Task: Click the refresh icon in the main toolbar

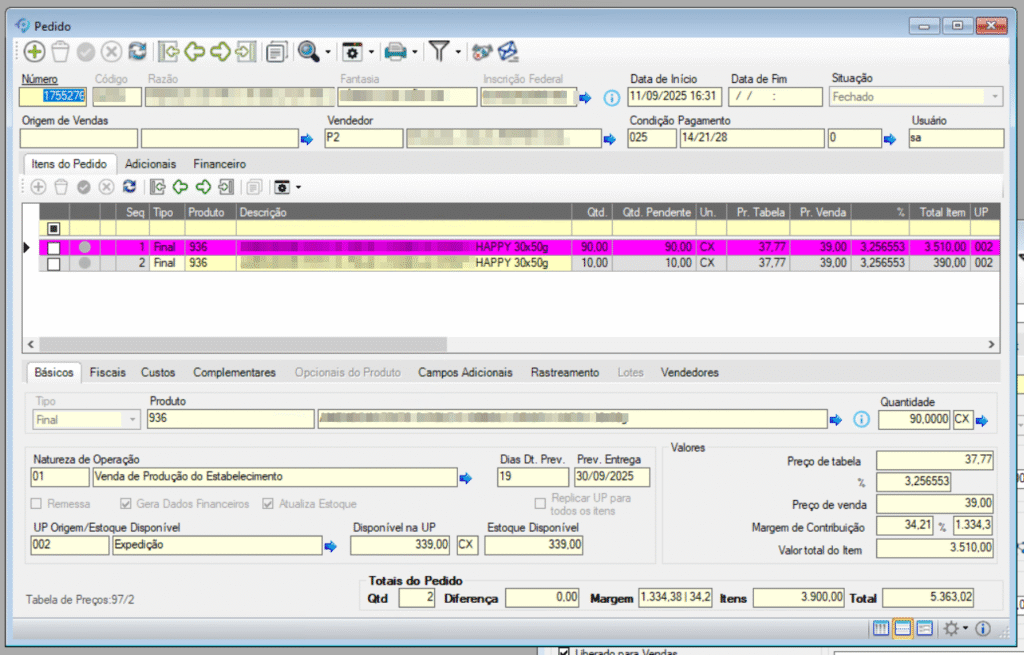Action: pyautogui.click(x=137, y=51)
